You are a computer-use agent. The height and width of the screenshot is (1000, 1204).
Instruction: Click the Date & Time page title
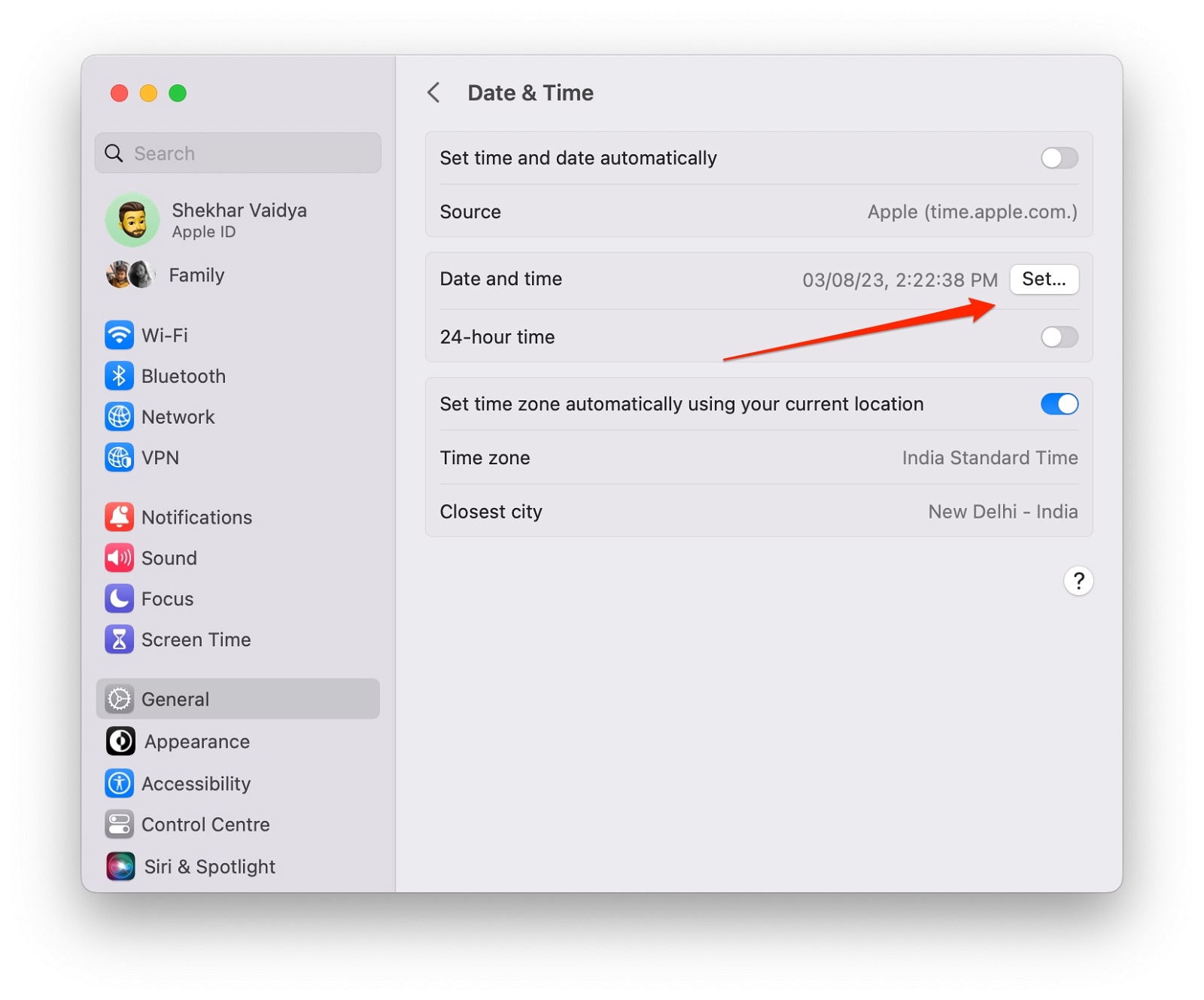[x=531, y=93]
